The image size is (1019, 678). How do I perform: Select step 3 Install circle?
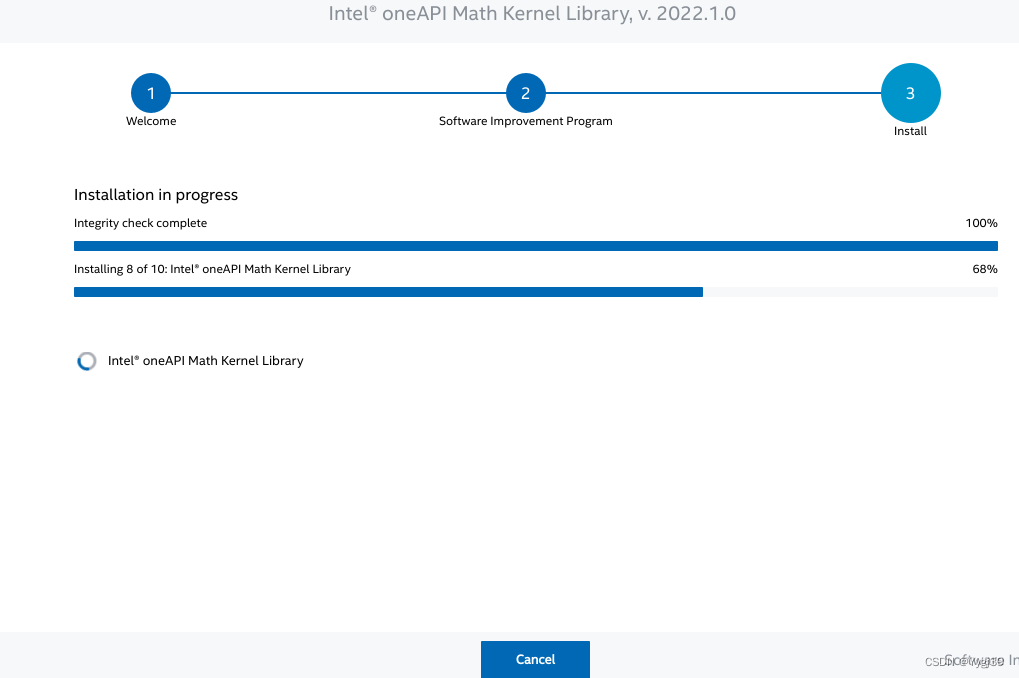point(910,93)
